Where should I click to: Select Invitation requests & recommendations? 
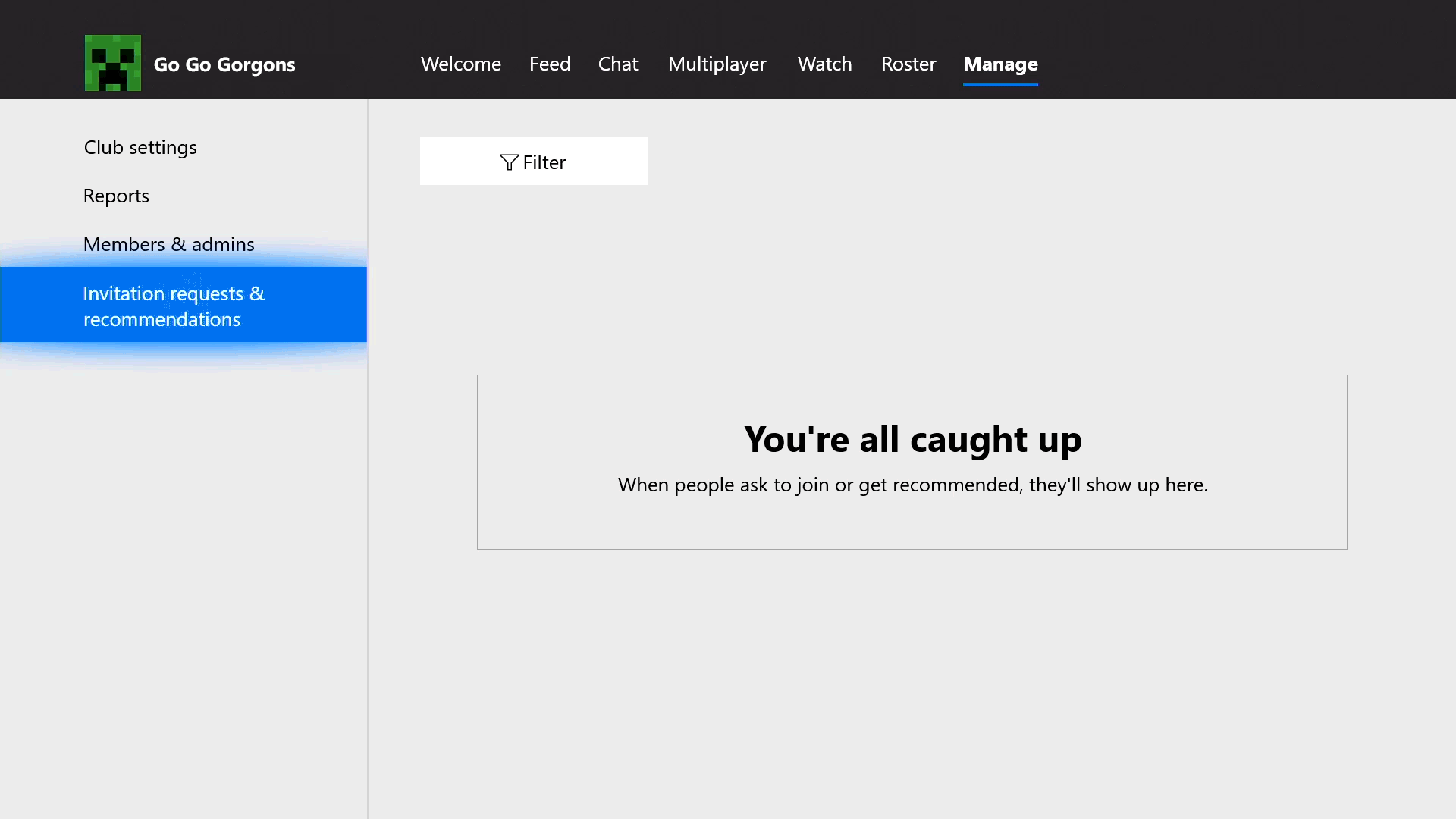tap(184, 305)
